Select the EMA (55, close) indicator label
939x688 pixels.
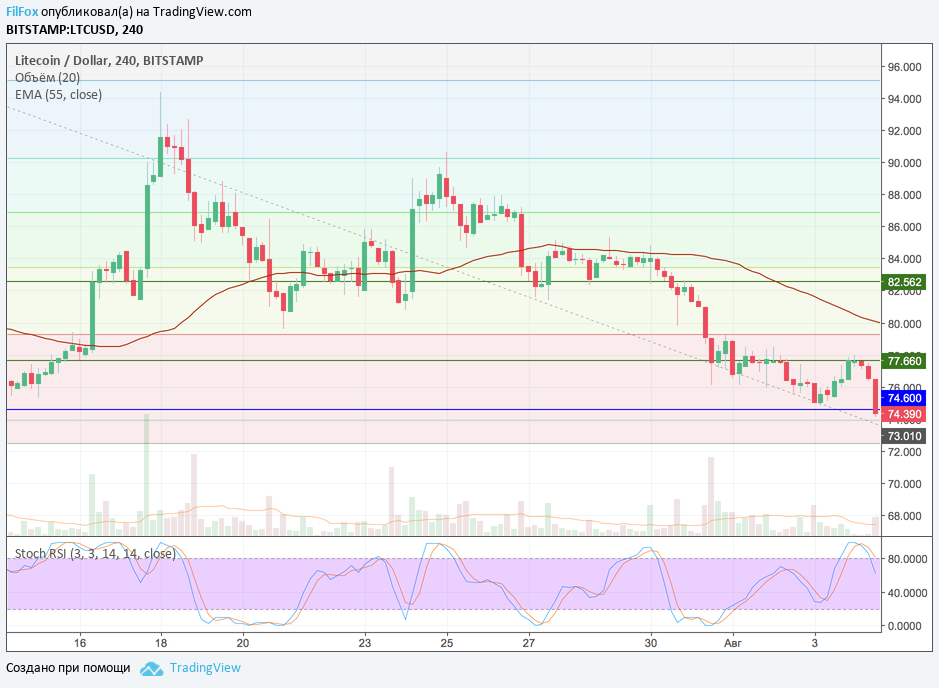[x=58, y=94]
